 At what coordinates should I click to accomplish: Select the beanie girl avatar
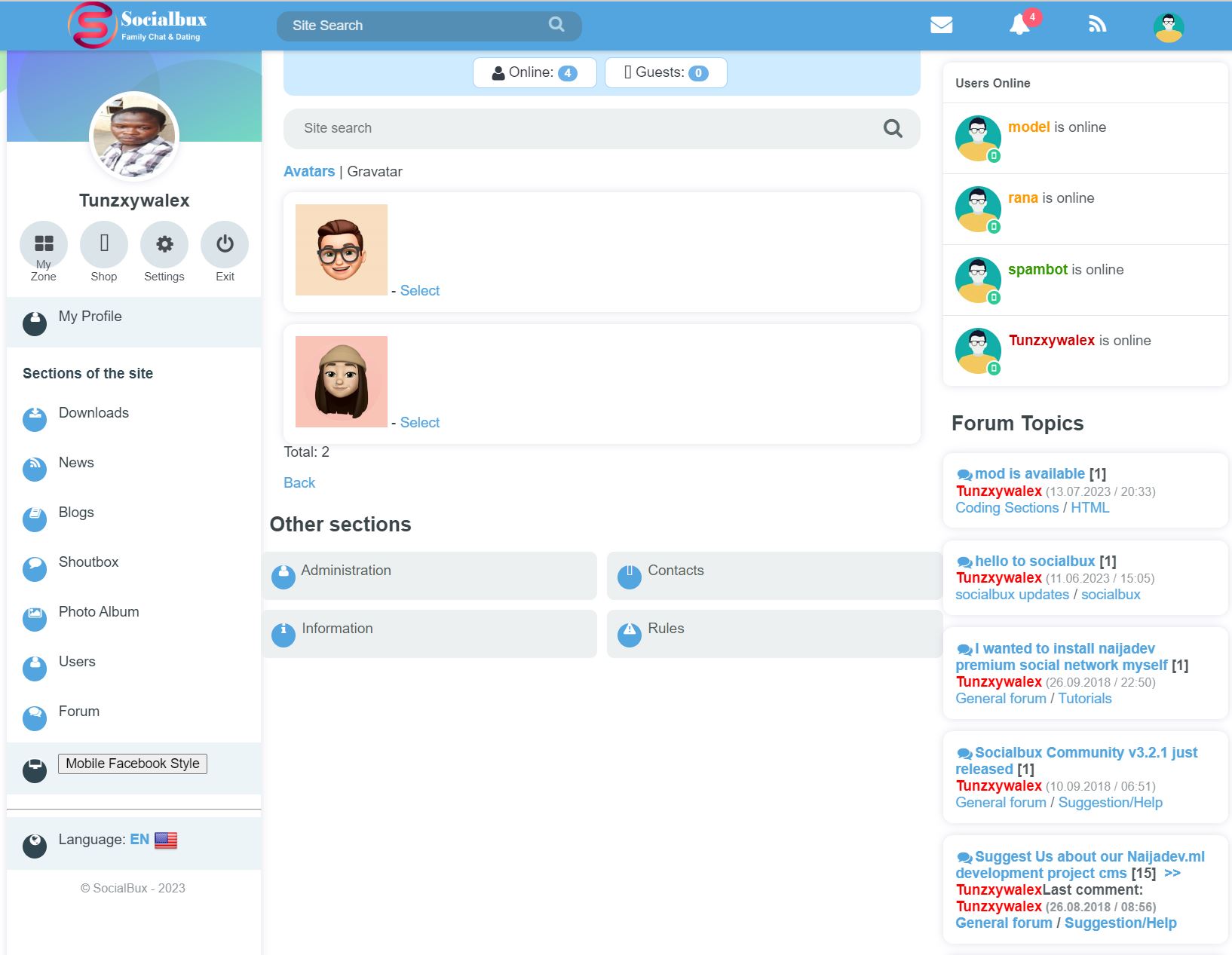pyautogui.click(x=420, y=422)
